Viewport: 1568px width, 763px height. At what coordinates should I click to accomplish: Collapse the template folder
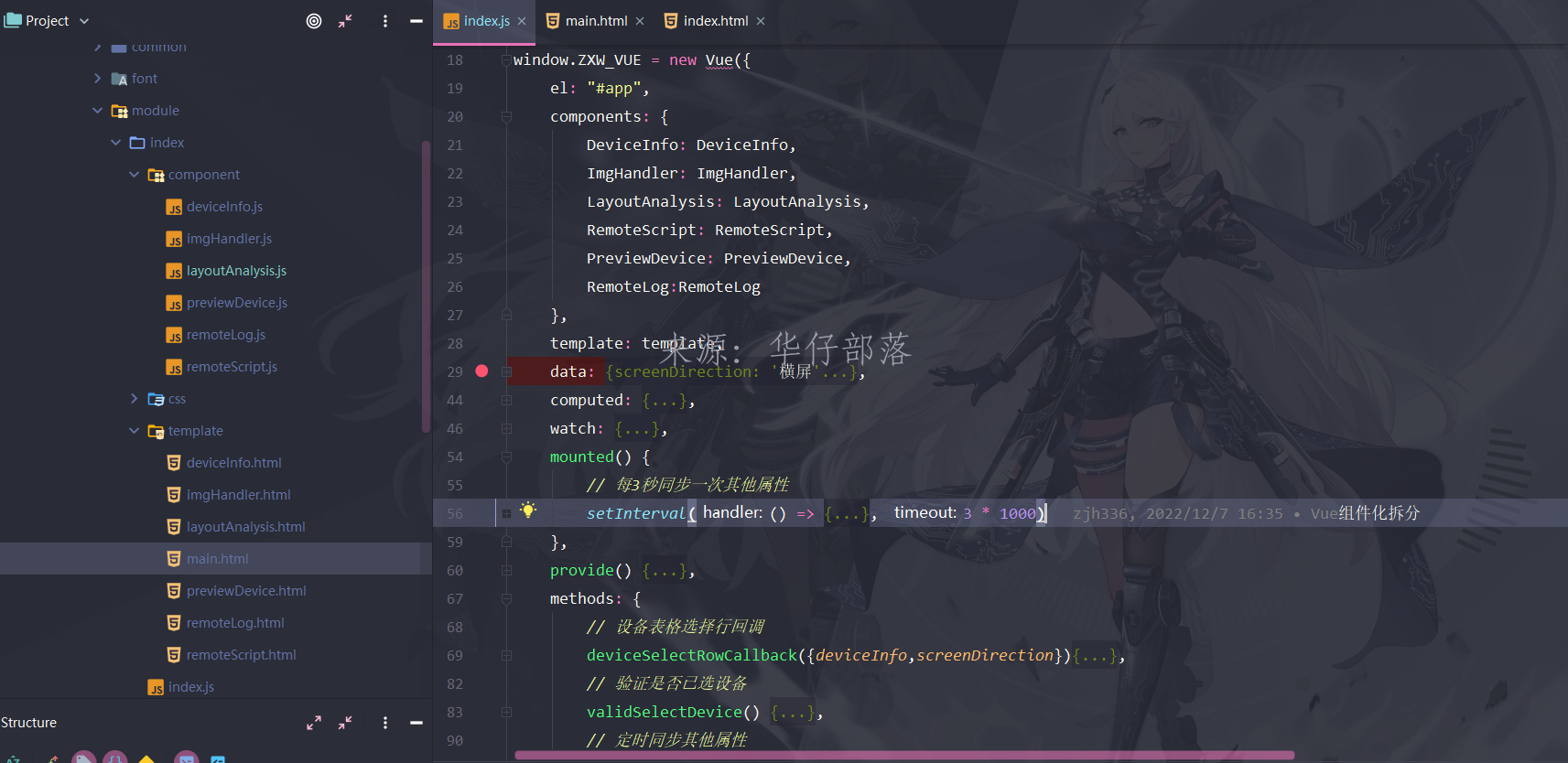click(134, 431)
